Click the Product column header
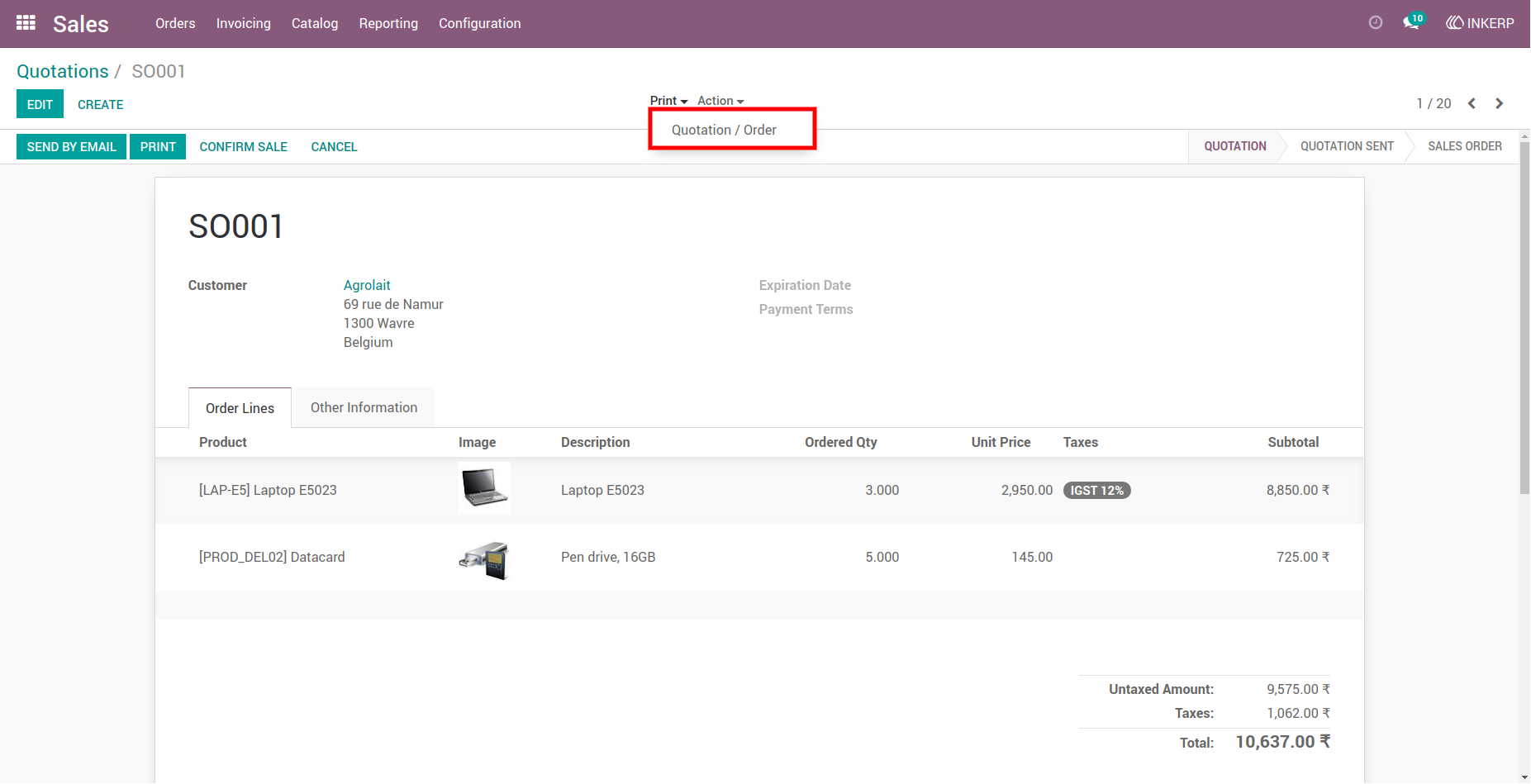The height and width of the screenshot is (784, 1531). 223,442
